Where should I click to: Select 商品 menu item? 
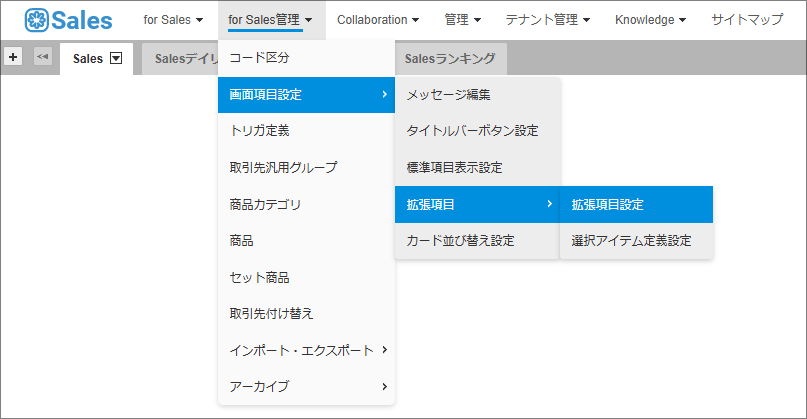[x=306, y=240]
